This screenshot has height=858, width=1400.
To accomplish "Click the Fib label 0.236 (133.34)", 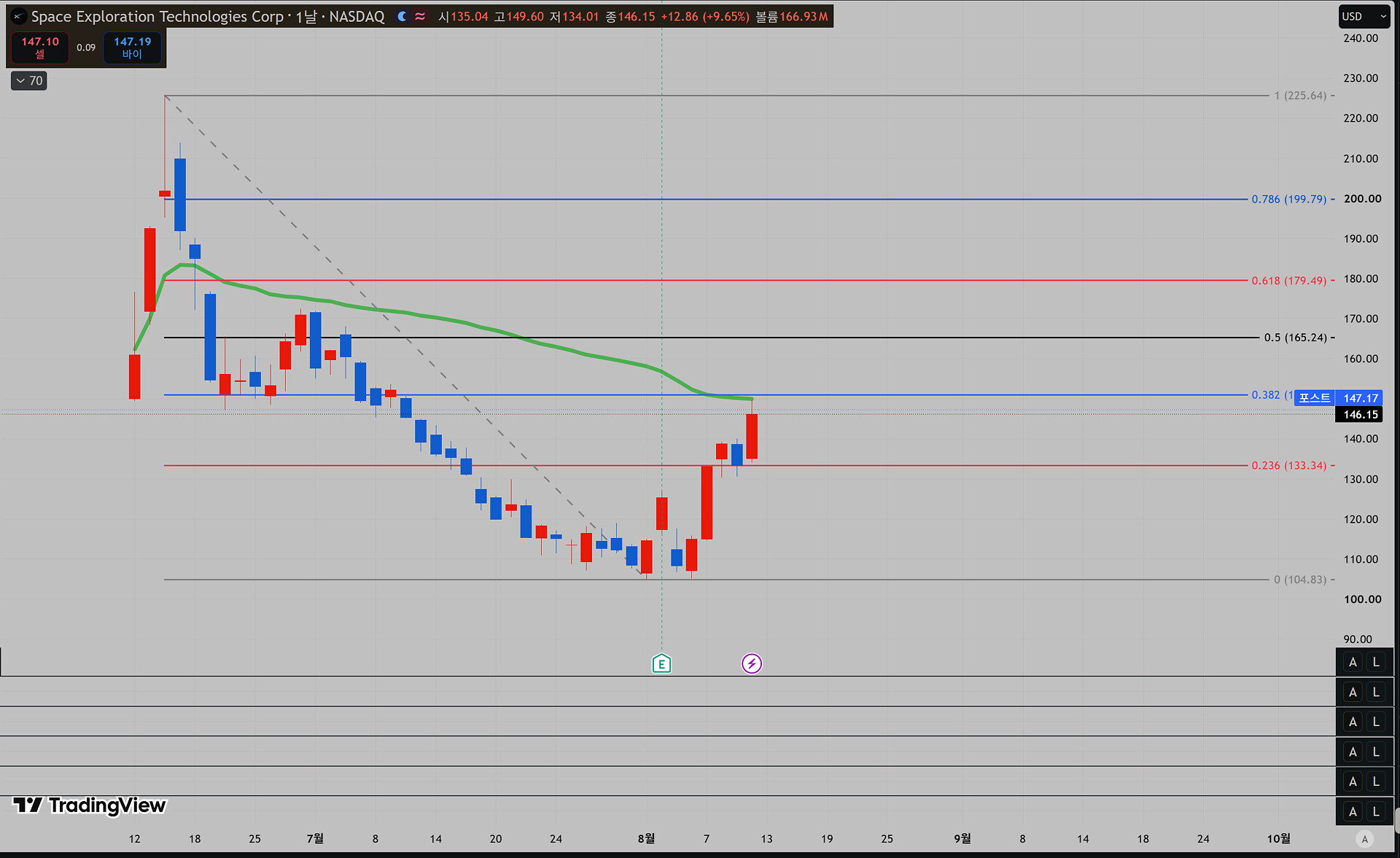I will (x=1289, y=465).
